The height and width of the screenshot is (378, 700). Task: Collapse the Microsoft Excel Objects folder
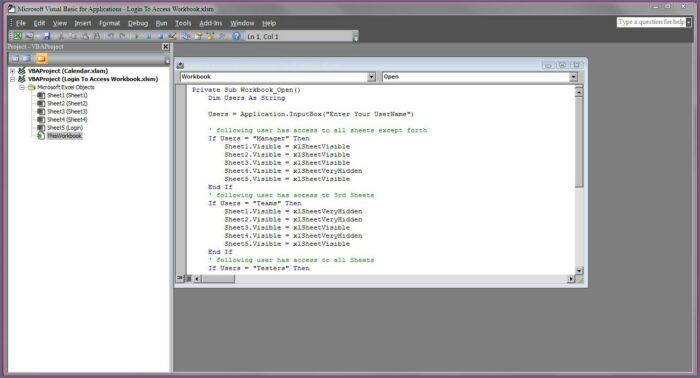click(21, 87)
